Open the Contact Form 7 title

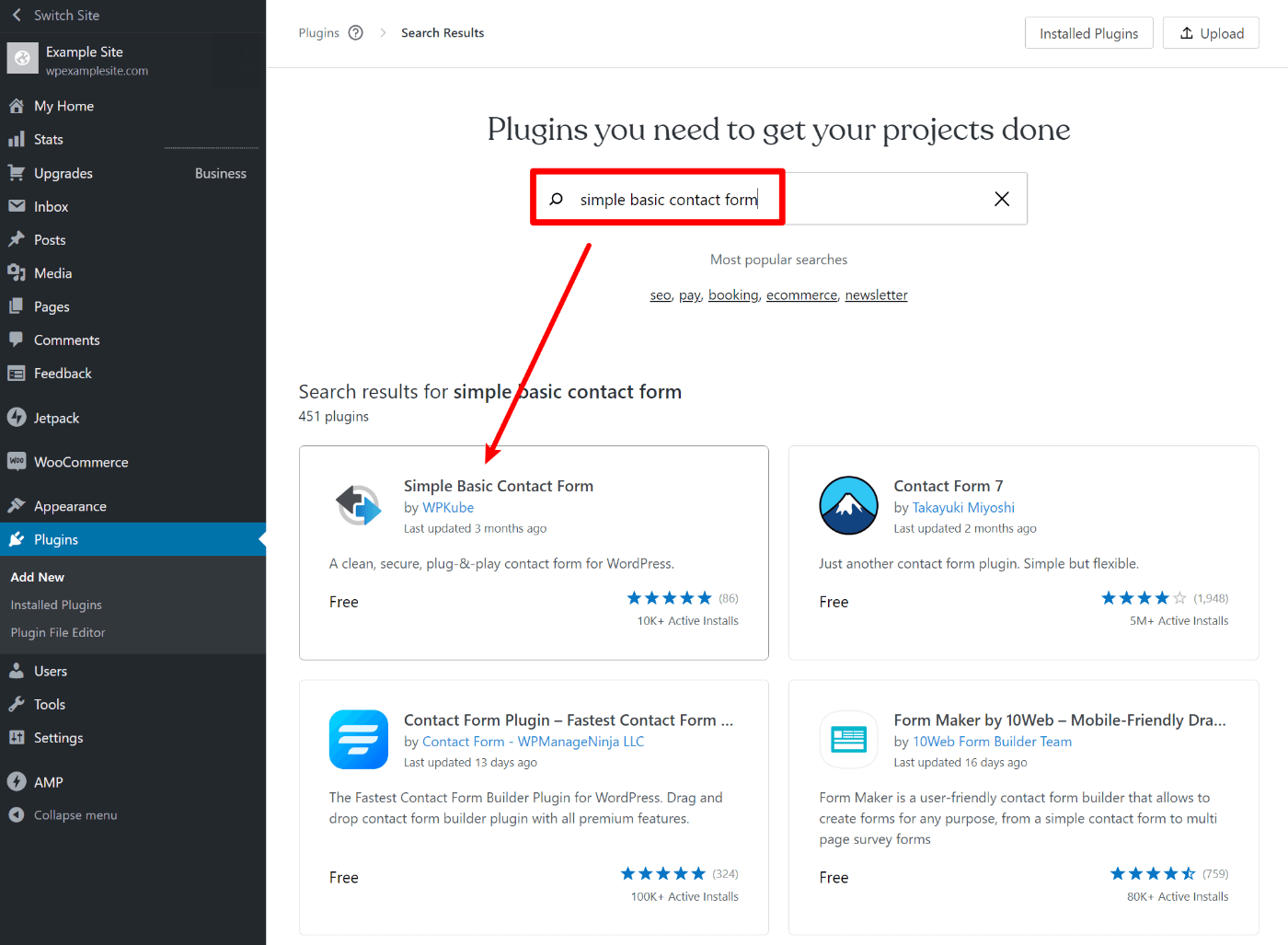click(949, 486)
